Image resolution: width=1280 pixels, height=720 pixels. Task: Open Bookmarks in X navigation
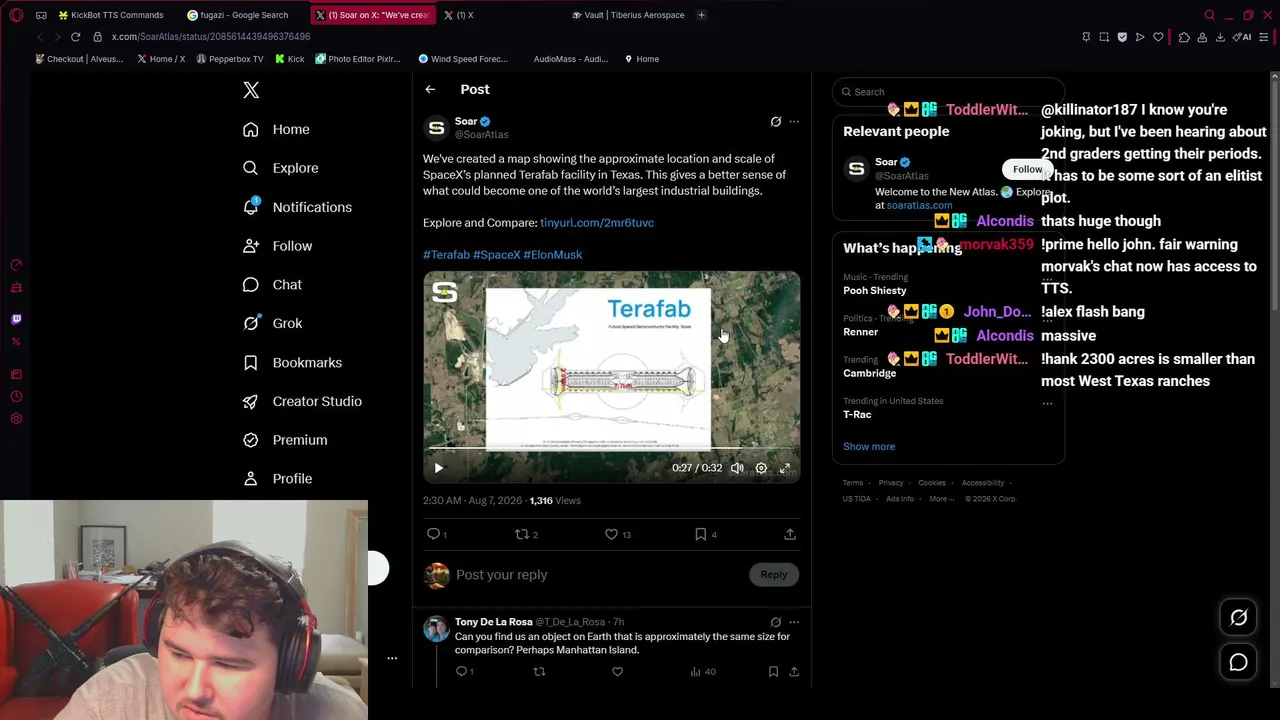pyautogui.click(x=293, y=362)
